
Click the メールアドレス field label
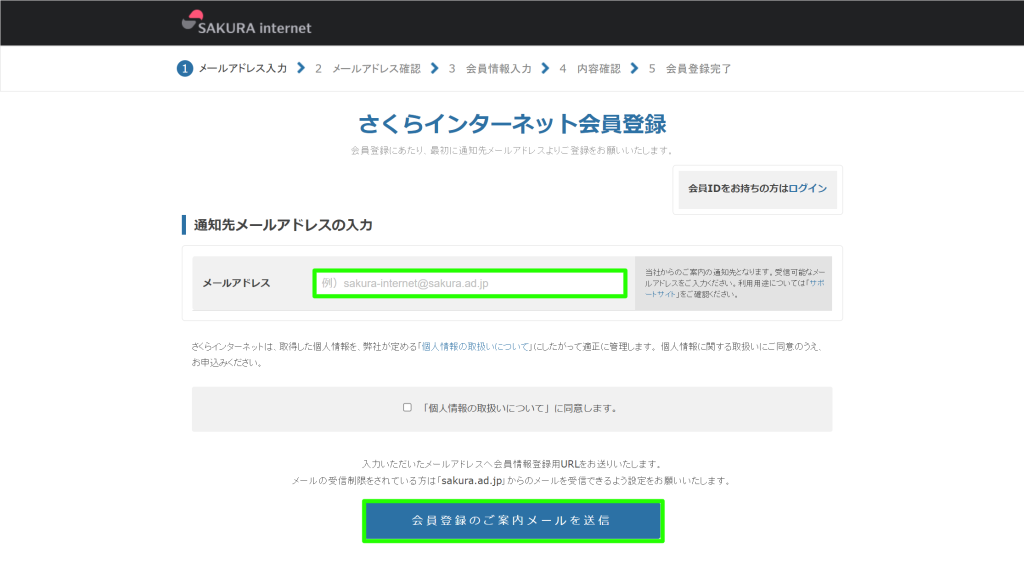coord(236,283)
